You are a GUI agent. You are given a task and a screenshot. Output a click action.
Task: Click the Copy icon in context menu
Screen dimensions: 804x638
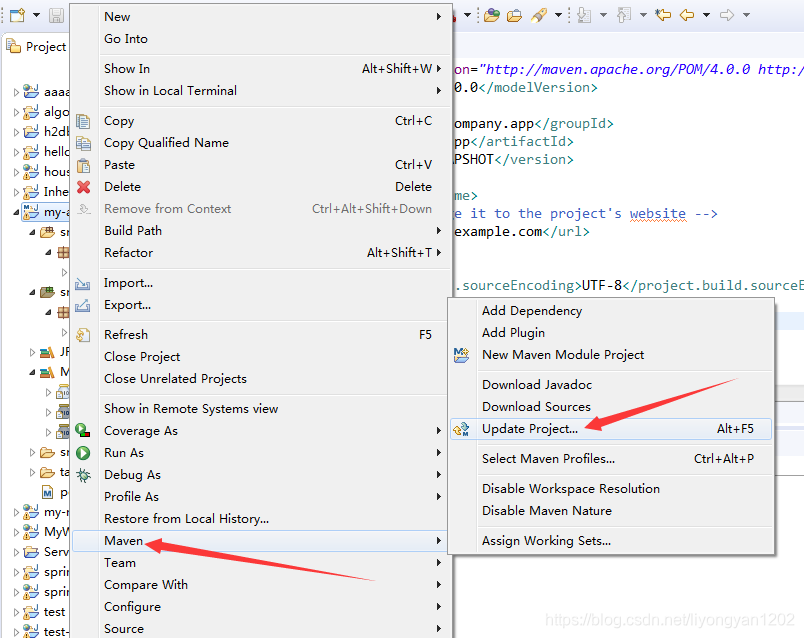click(83, 121)
